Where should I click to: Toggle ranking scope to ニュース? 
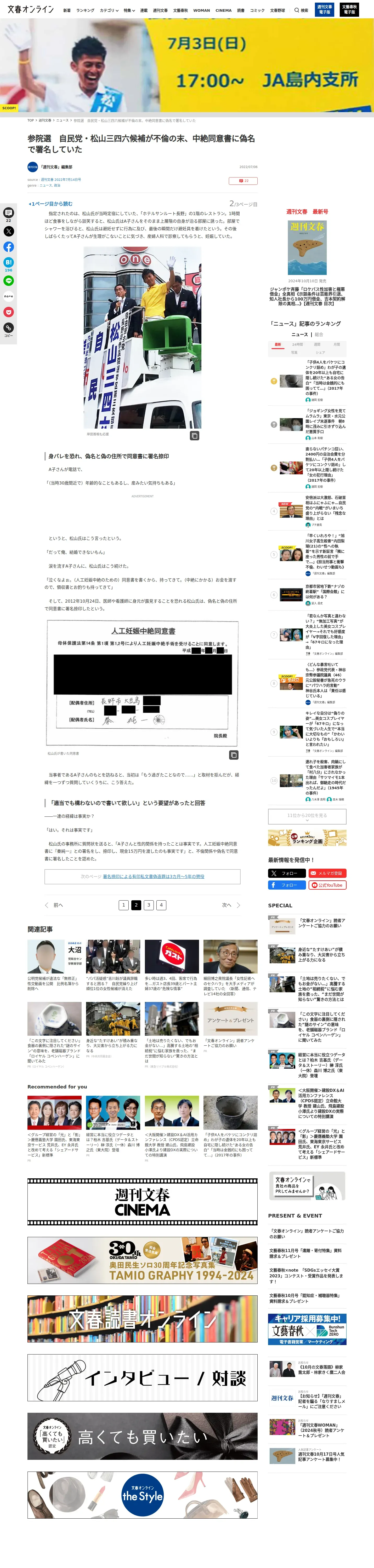point(300,334)
